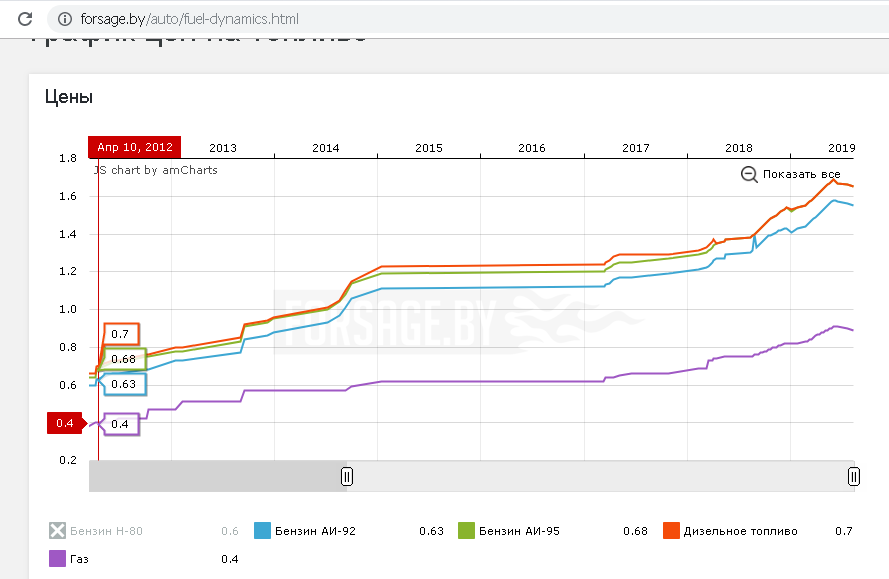Click the right grip handle of chart scrollbar
This screenshot has height=579, width=889.
853,476
